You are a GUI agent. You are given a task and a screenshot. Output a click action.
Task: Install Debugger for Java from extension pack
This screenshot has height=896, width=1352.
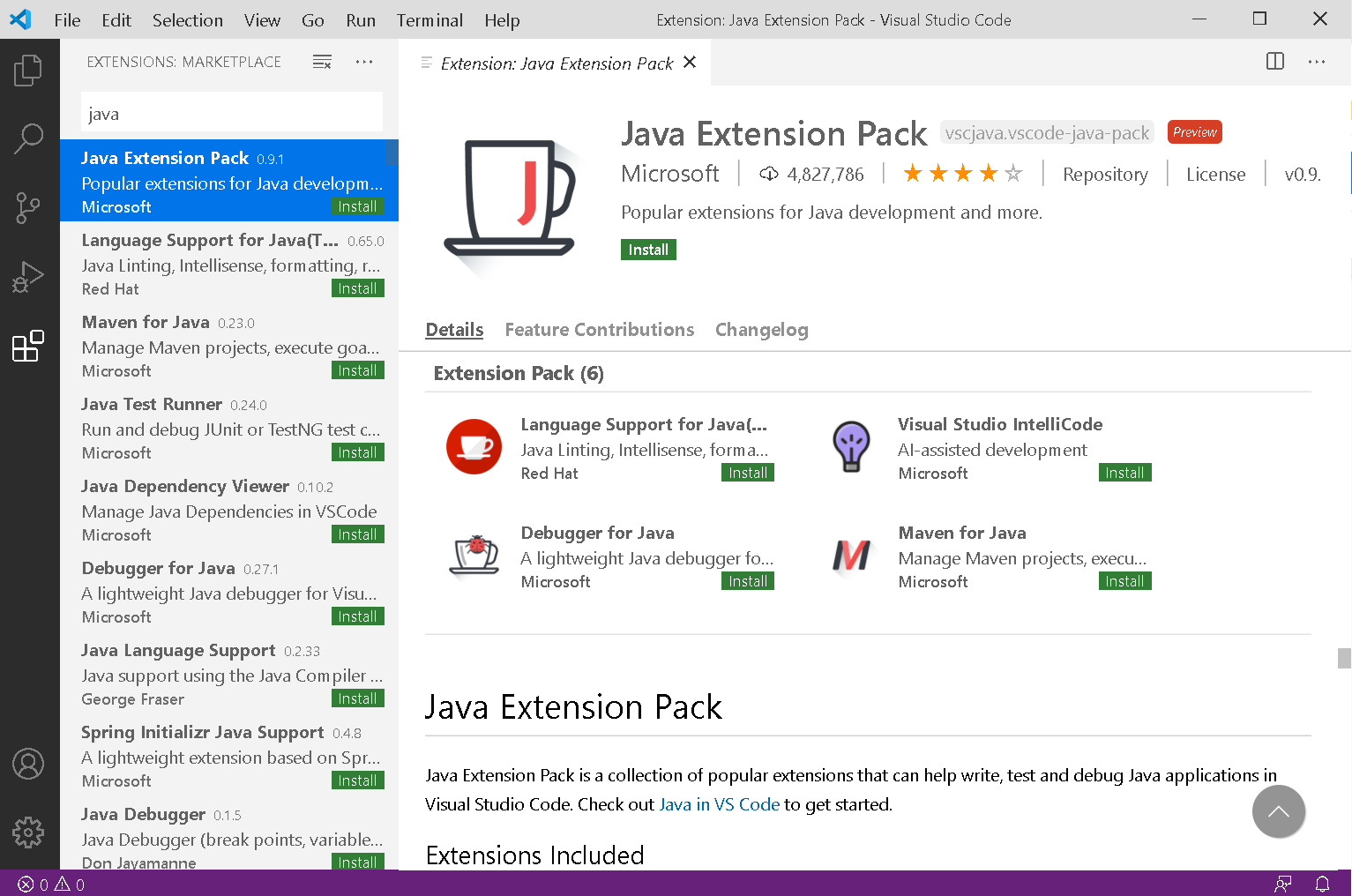click(748, 581)
